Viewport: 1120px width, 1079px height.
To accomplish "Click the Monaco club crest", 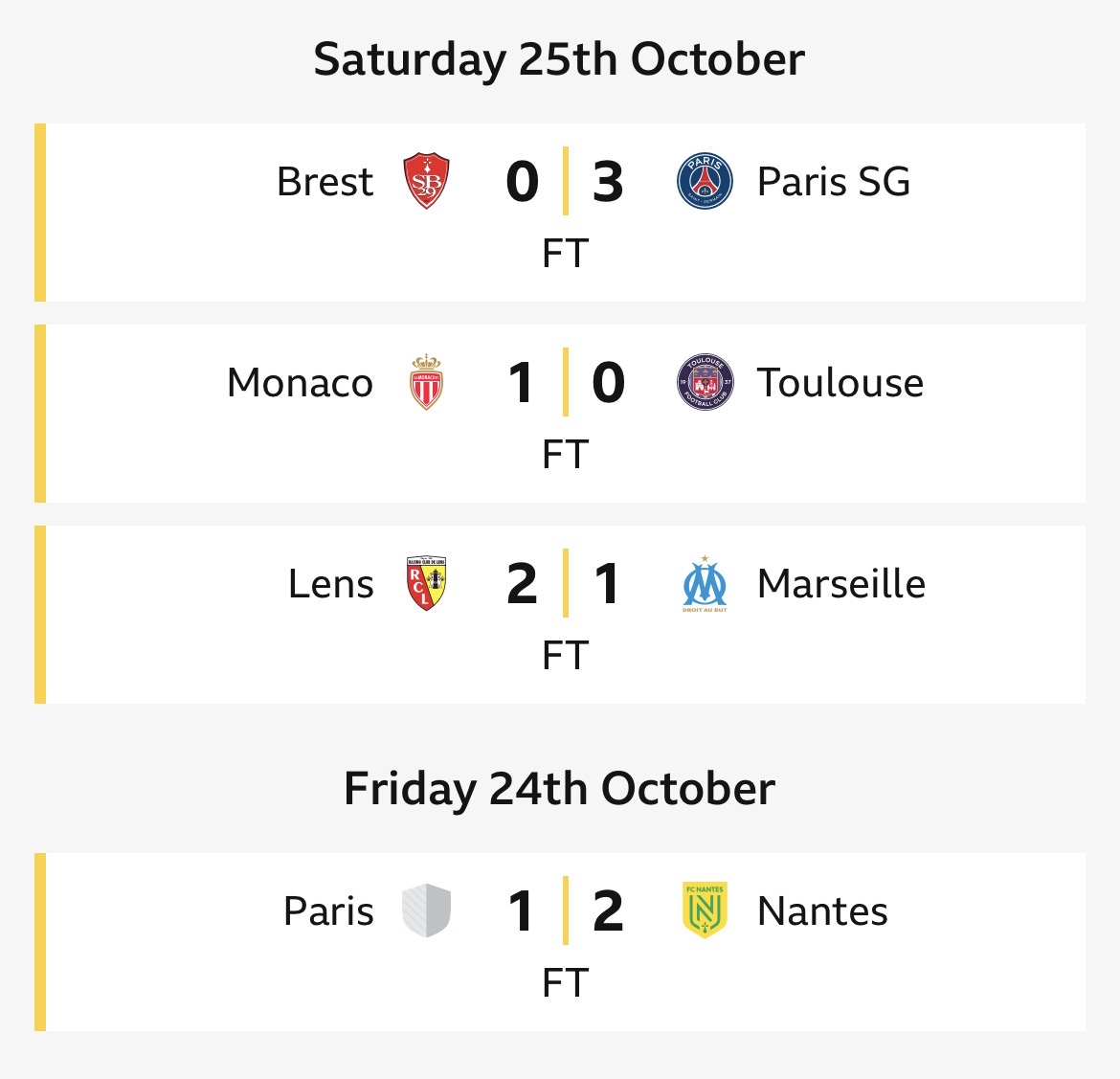I will [x=426, y=382].
